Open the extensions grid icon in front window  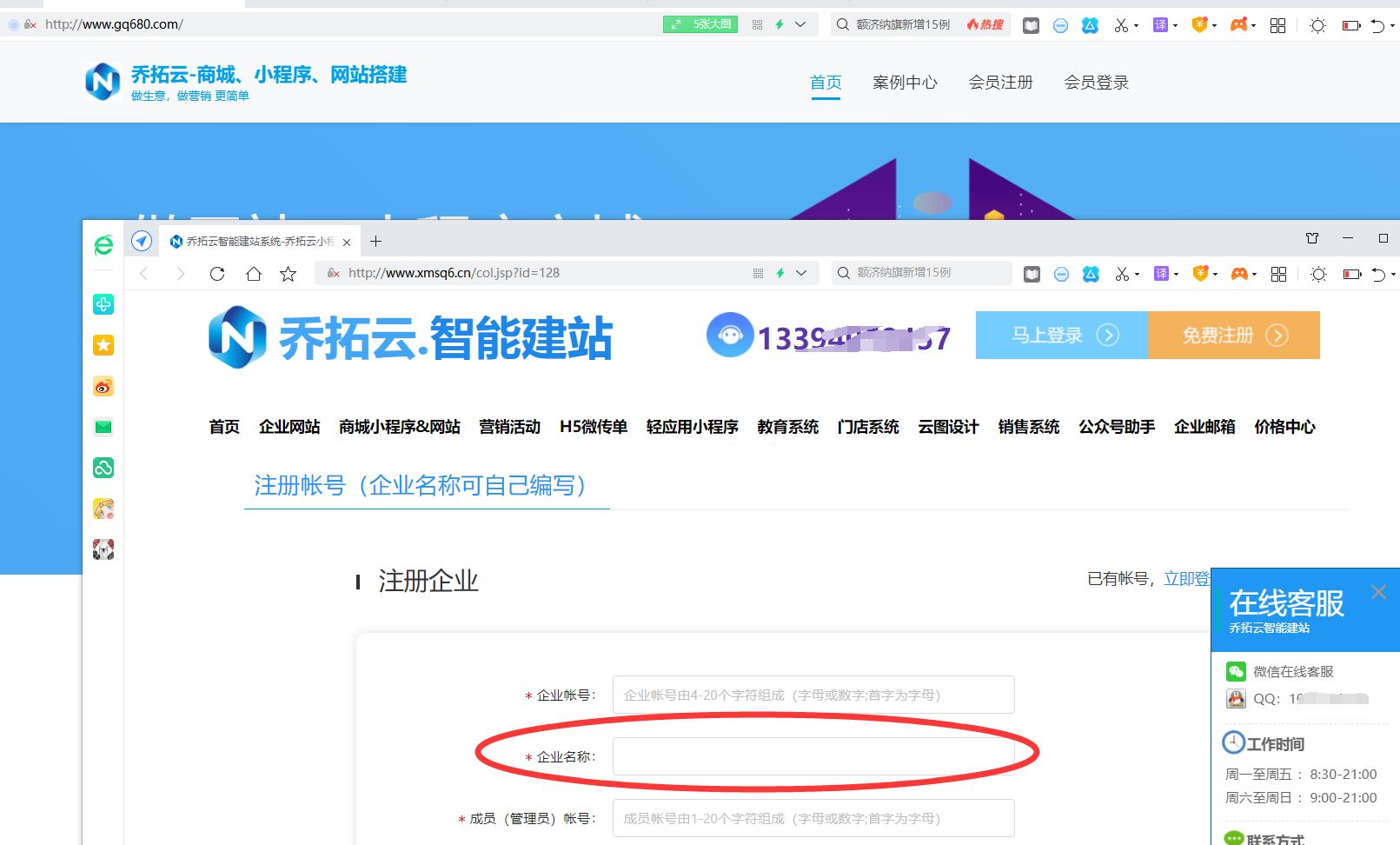[1278, 274]
